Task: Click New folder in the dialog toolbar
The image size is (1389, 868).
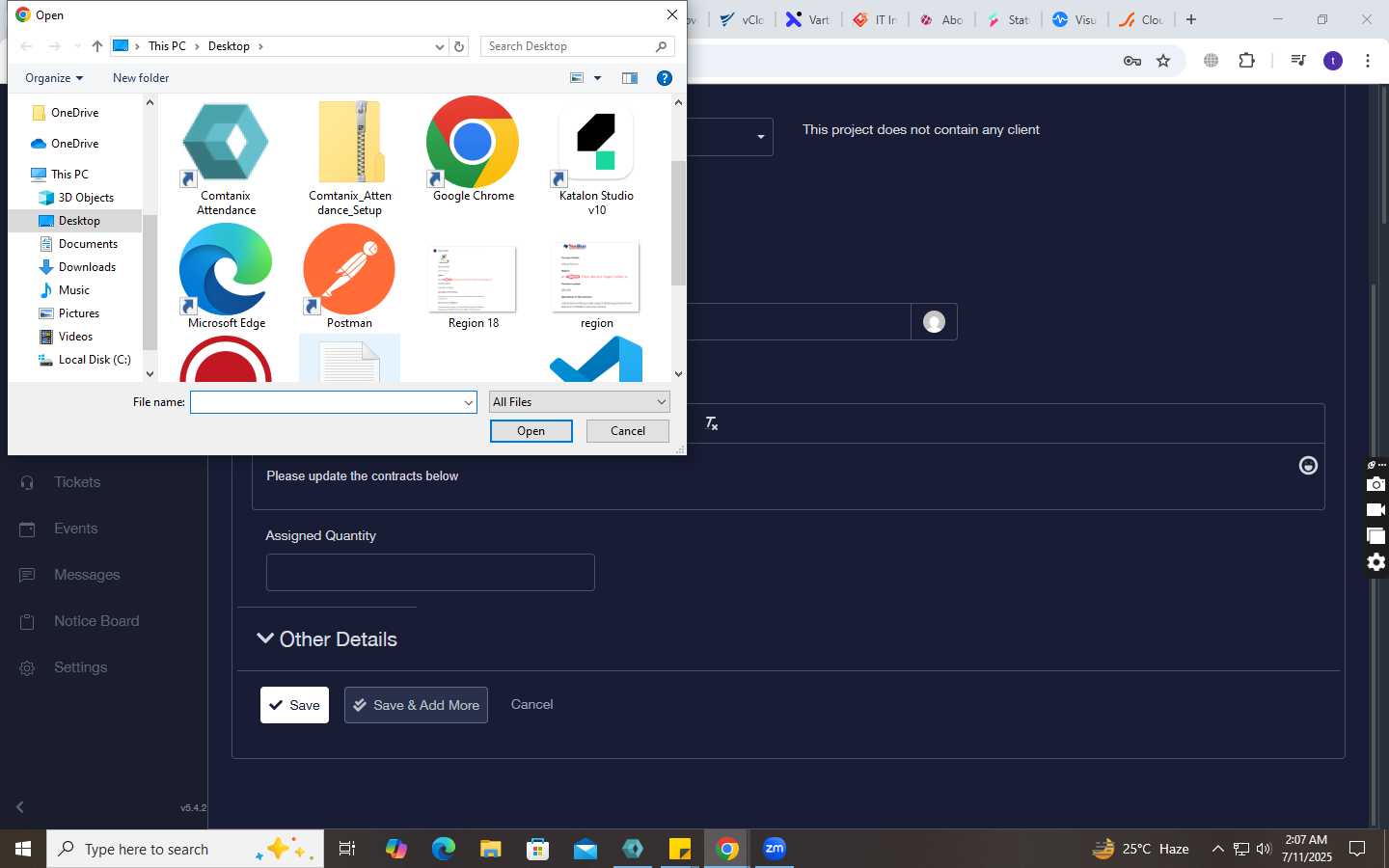Action: click(x=141, y=78)
